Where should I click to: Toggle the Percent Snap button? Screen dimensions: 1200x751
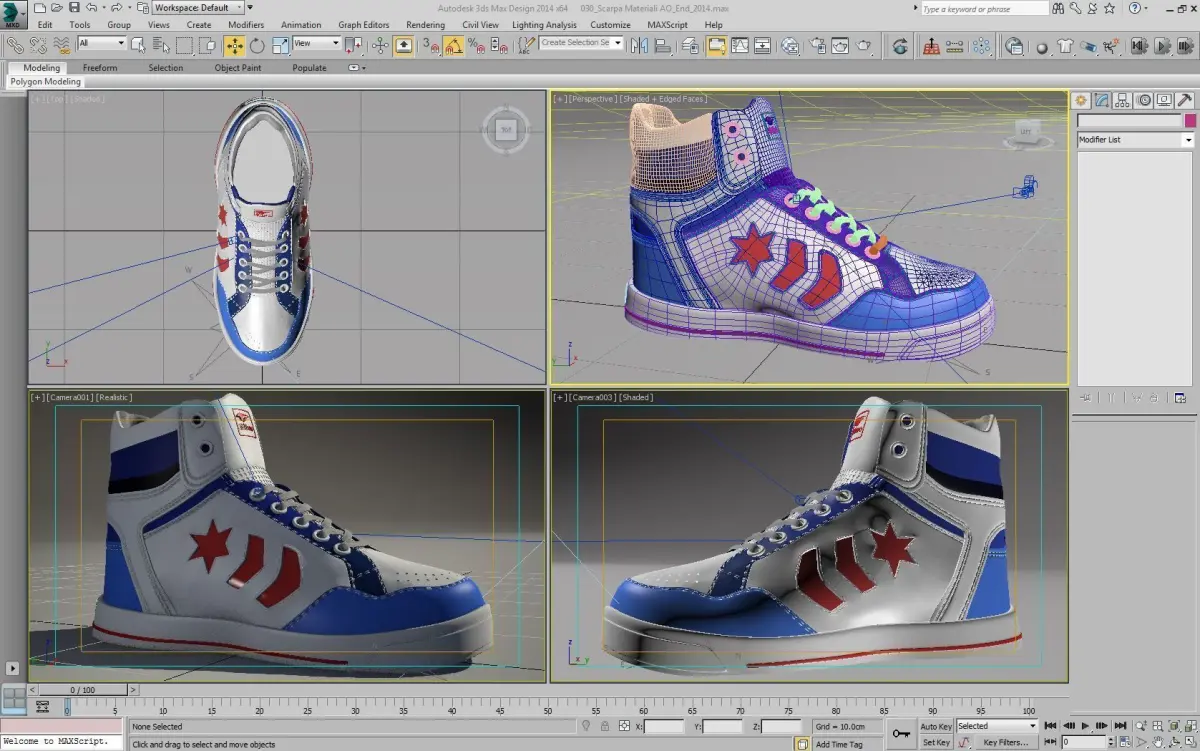point(476,45)
